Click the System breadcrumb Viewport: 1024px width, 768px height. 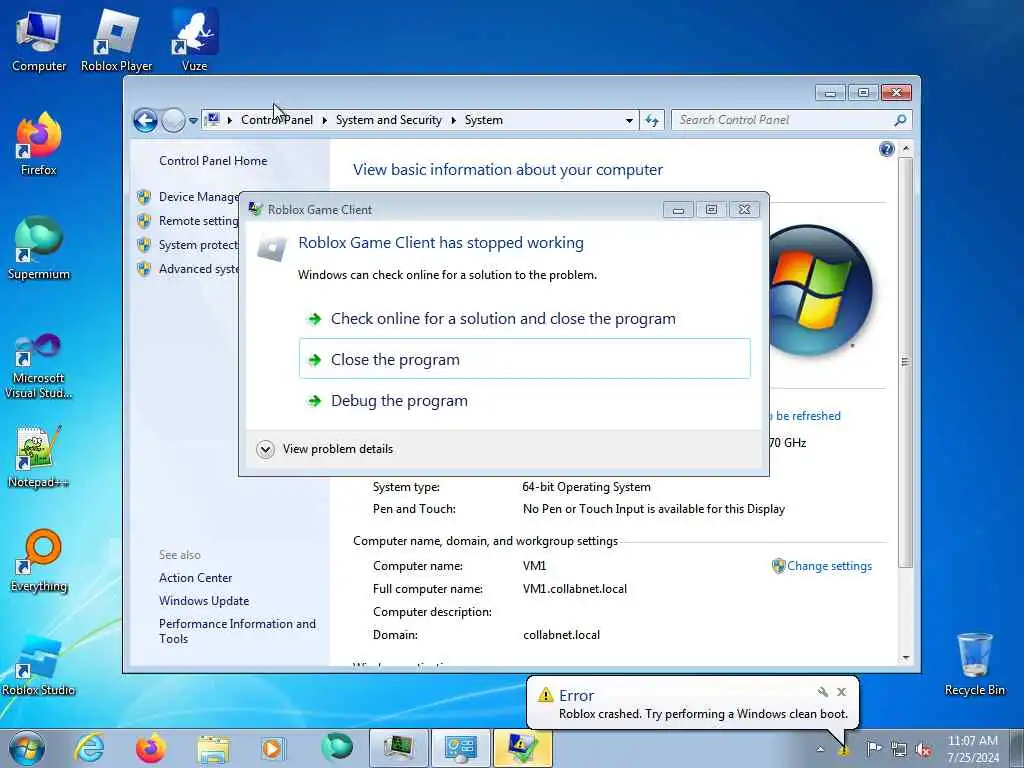pyautogui.click(x=483, y=120)
